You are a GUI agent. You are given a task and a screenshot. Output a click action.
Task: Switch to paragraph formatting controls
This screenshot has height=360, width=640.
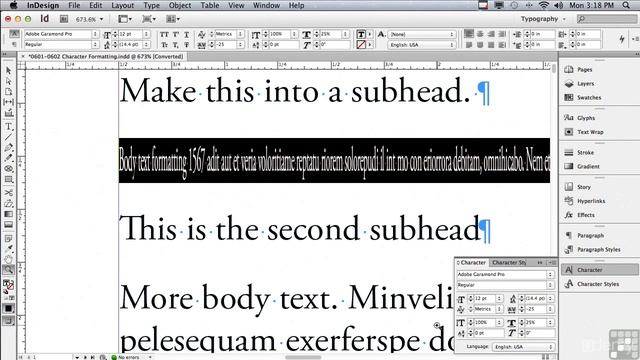pos(14,44)
